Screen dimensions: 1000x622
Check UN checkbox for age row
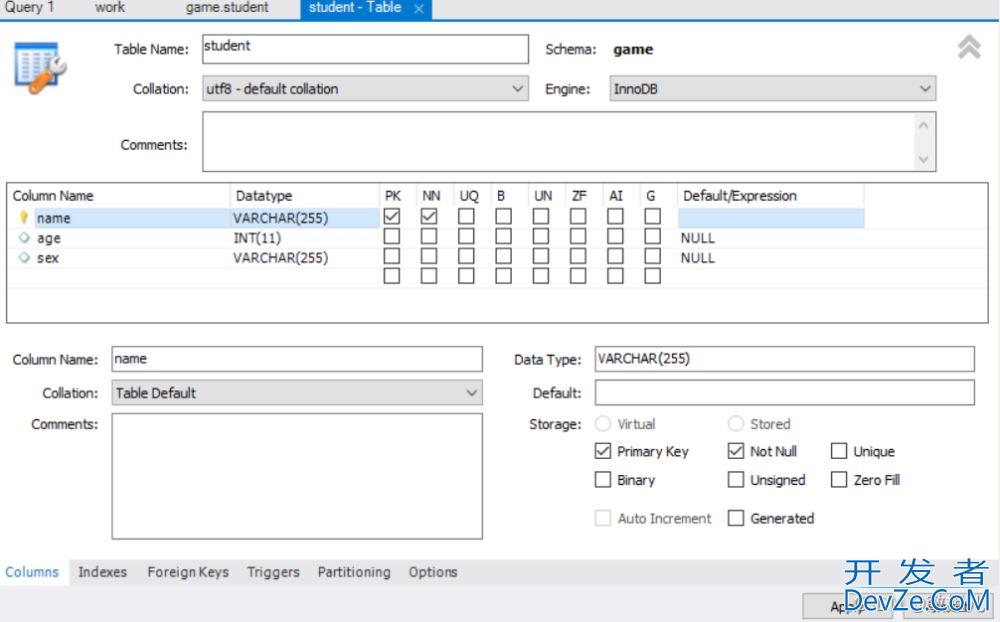[541, 237]
